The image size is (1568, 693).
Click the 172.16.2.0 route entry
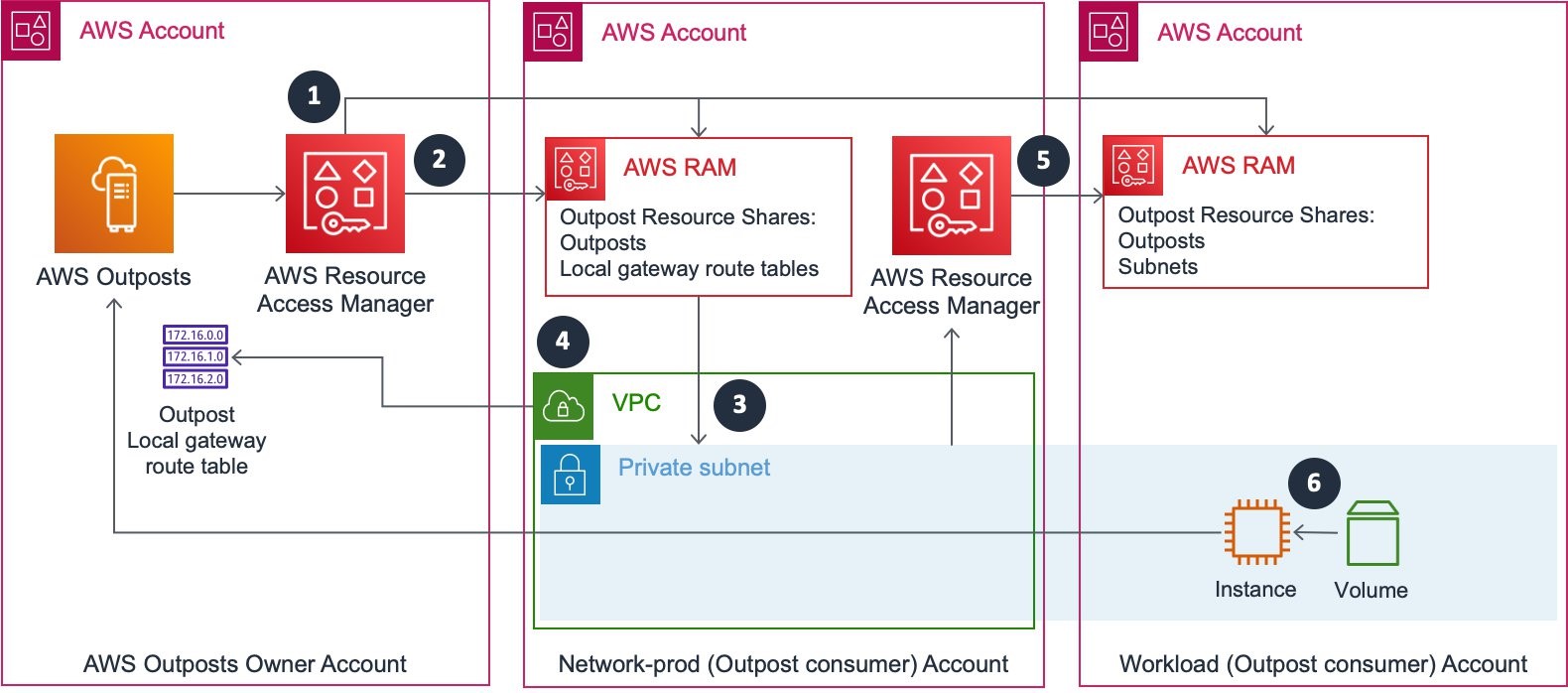196,378
